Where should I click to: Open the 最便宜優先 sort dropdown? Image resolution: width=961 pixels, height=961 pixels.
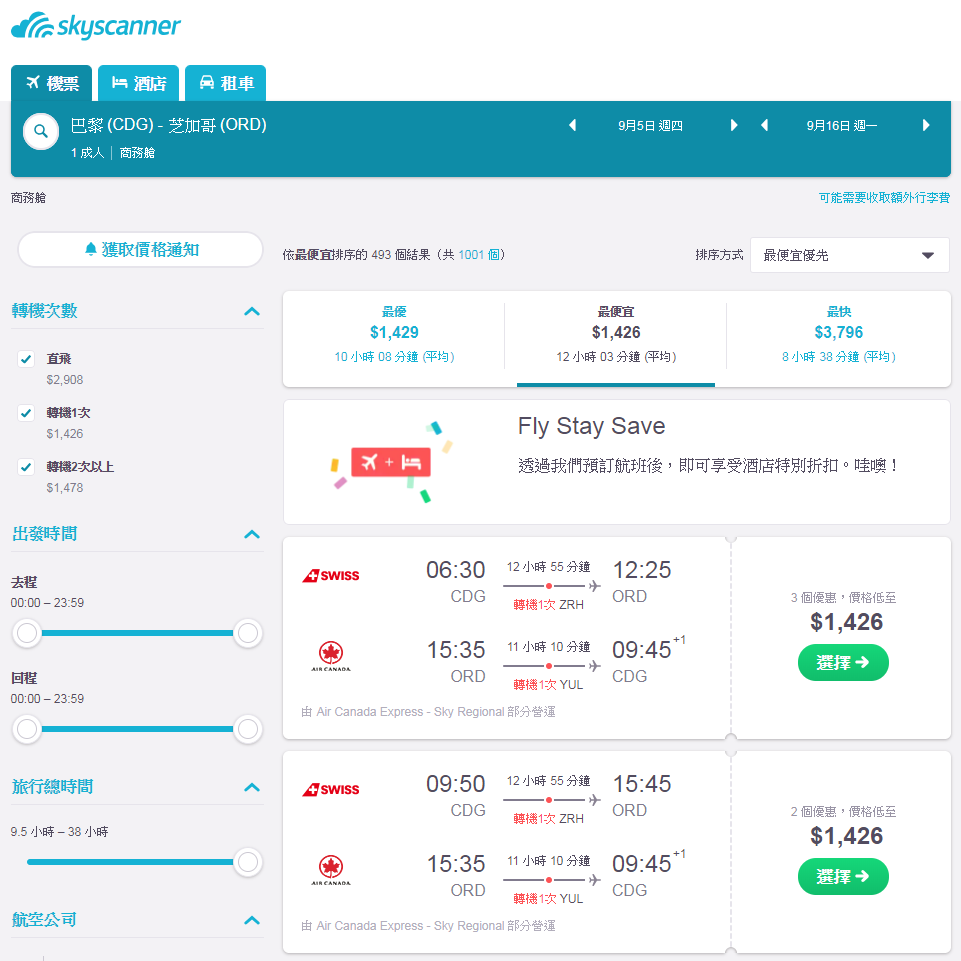(x=849, y=255)
